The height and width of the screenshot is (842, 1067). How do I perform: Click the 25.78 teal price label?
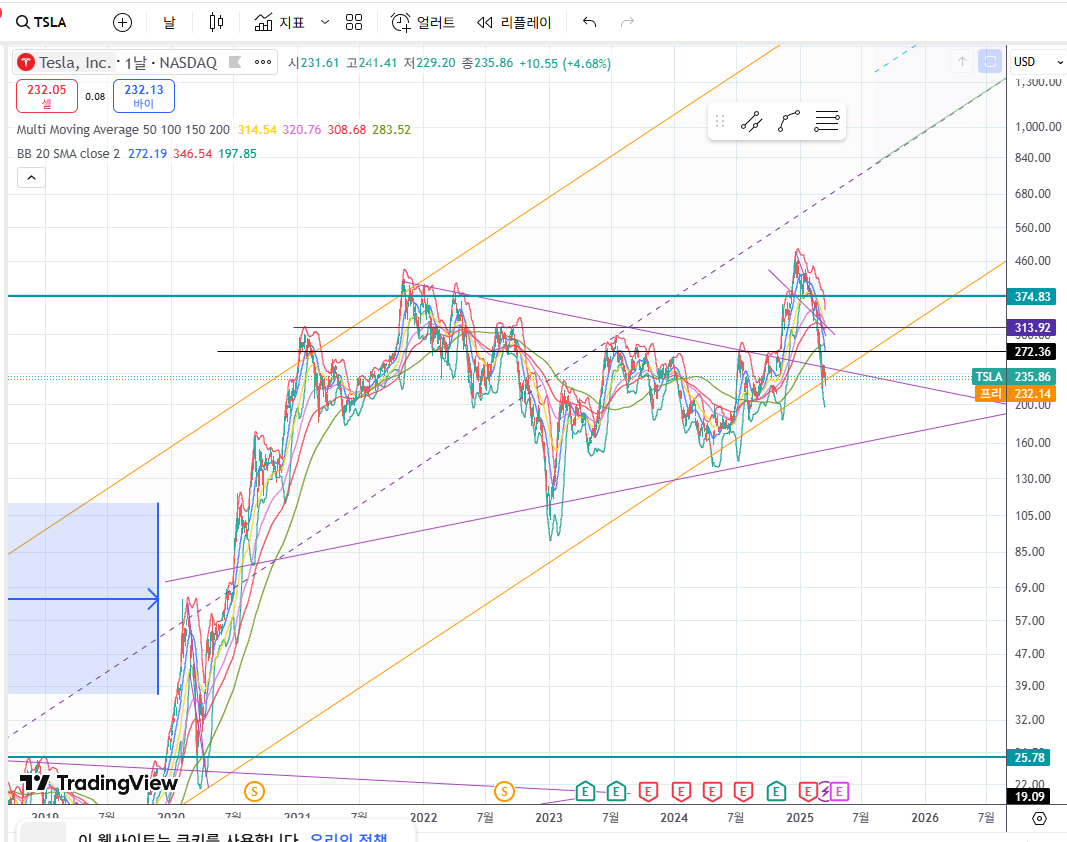pos(1030,758)
